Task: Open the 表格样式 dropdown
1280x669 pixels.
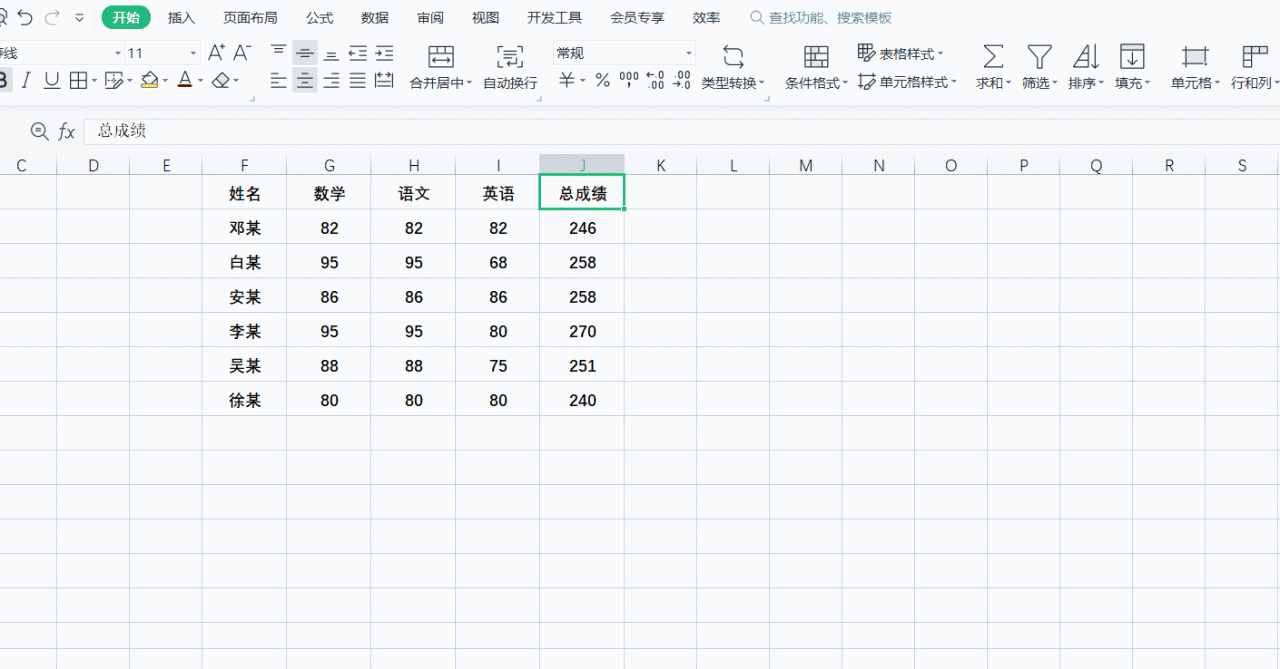Action: point(900,53)
